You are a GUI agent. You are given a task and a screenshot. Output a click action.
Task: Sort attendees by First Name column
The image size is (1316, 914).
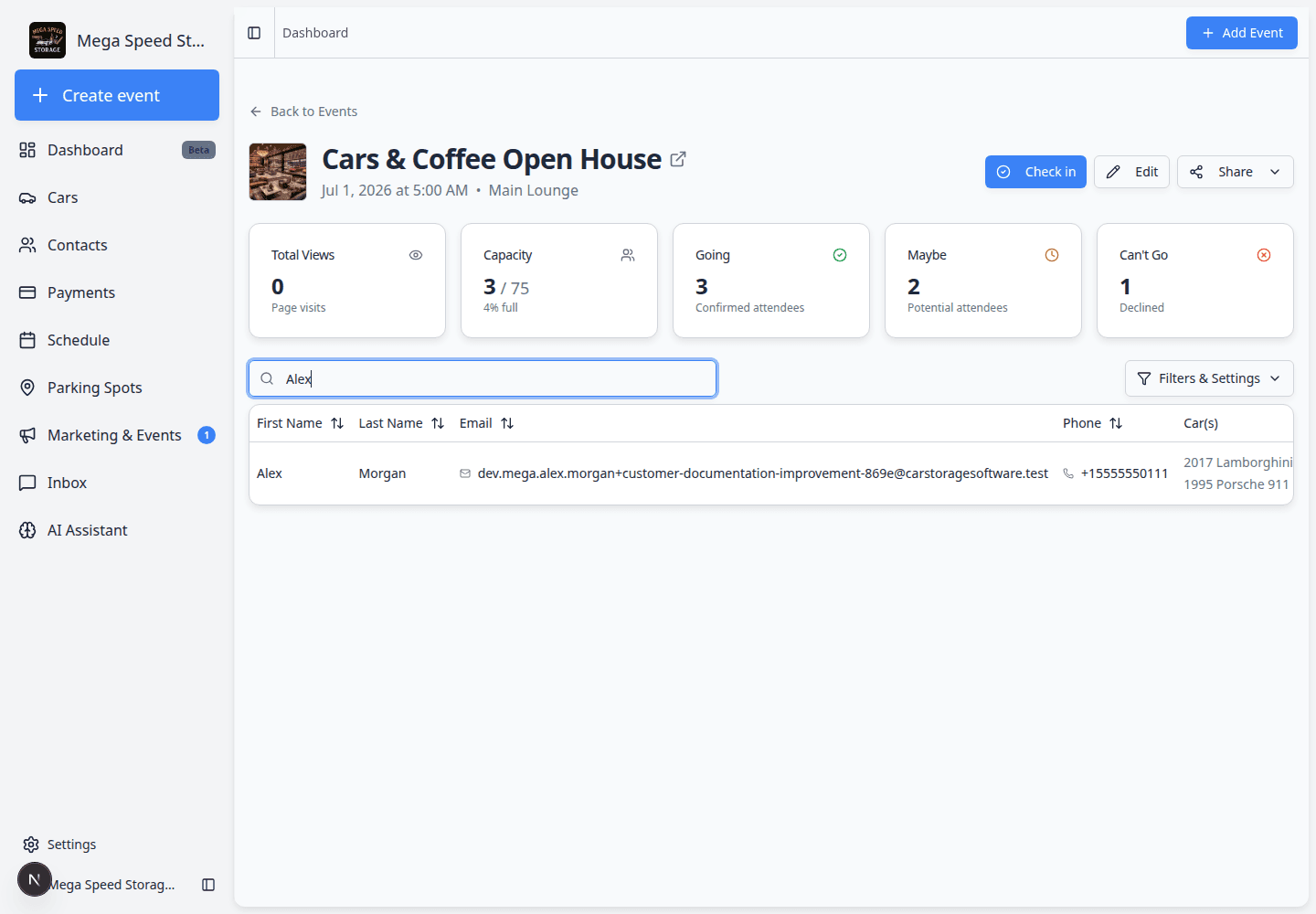[300, 423]
